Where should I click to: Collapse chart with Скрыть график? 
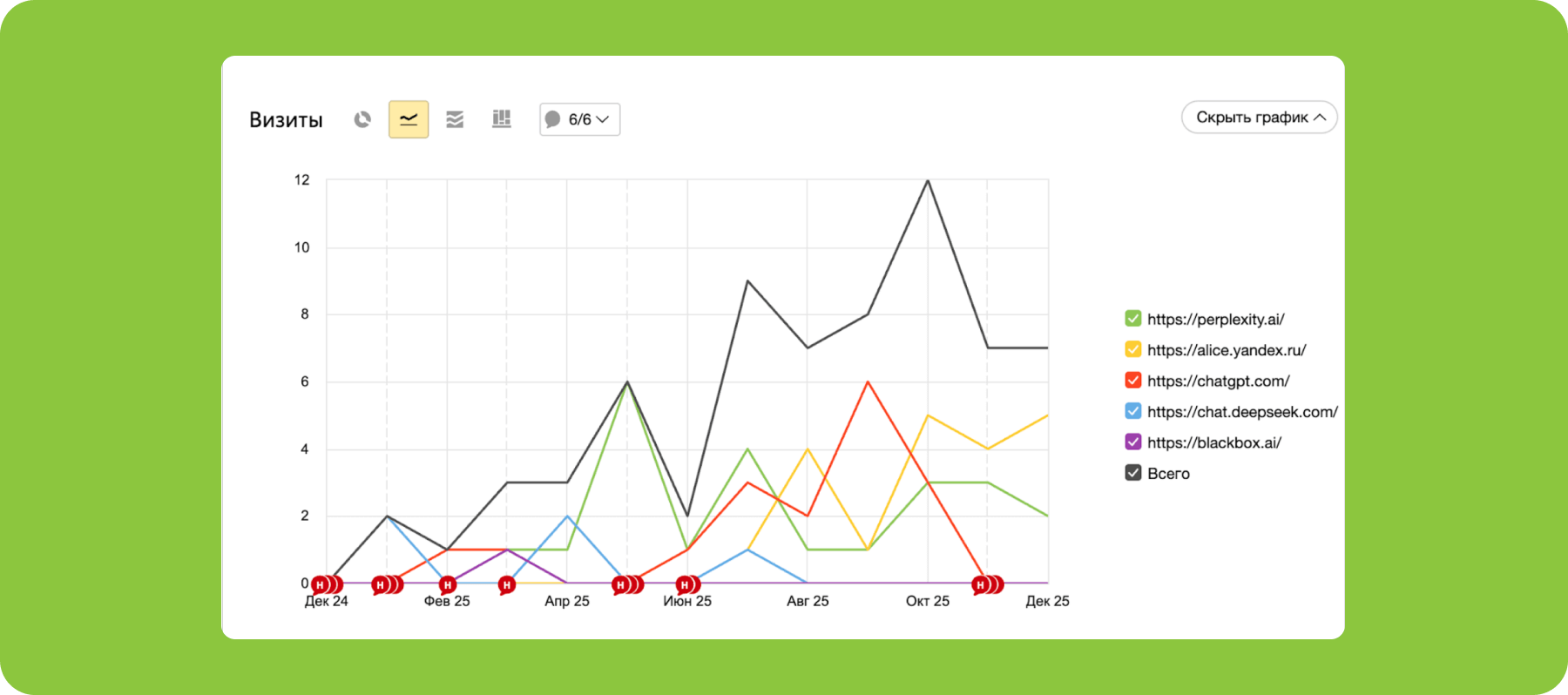tap(1259, 118)
